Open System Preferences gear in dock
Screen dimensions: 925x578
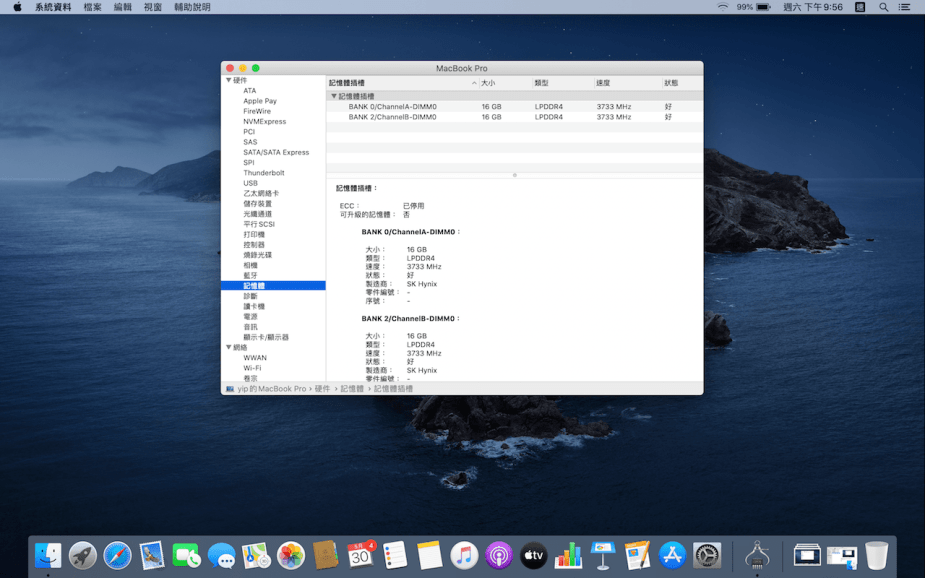707,555
